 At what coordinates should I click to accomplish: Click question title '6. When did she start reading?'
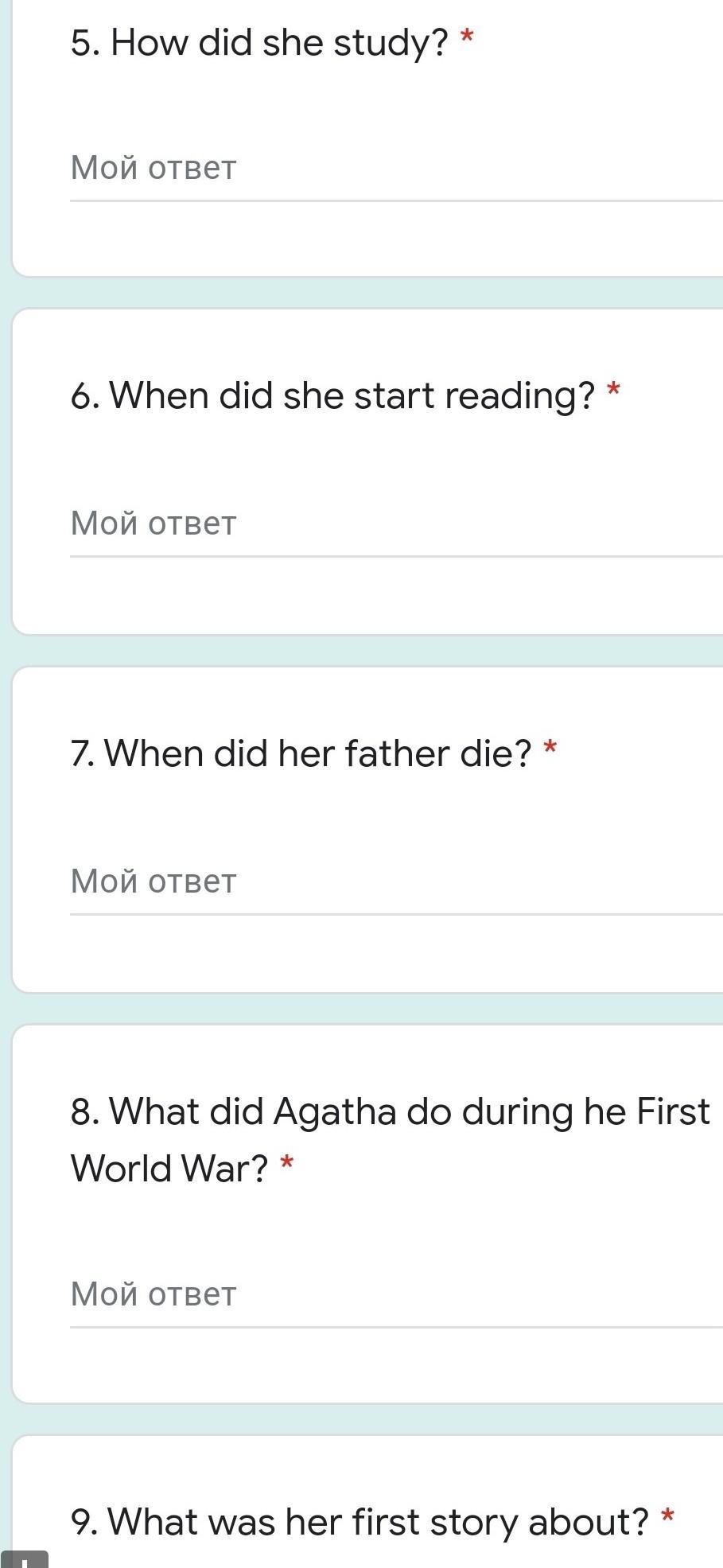tap(332, 395)
